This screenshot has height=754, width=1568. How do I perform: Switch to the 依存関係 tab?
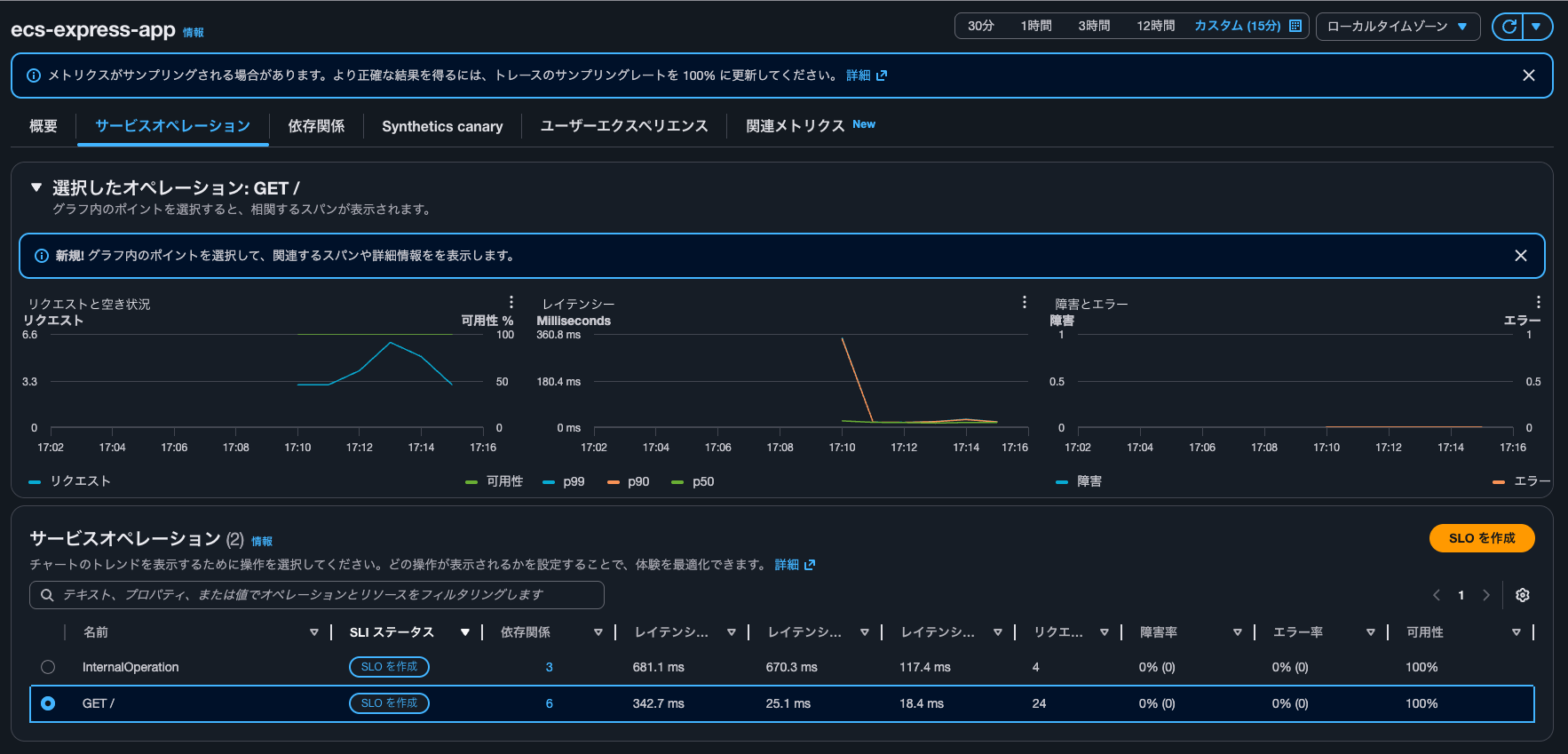pyautogui.click(x=316, y=126)
